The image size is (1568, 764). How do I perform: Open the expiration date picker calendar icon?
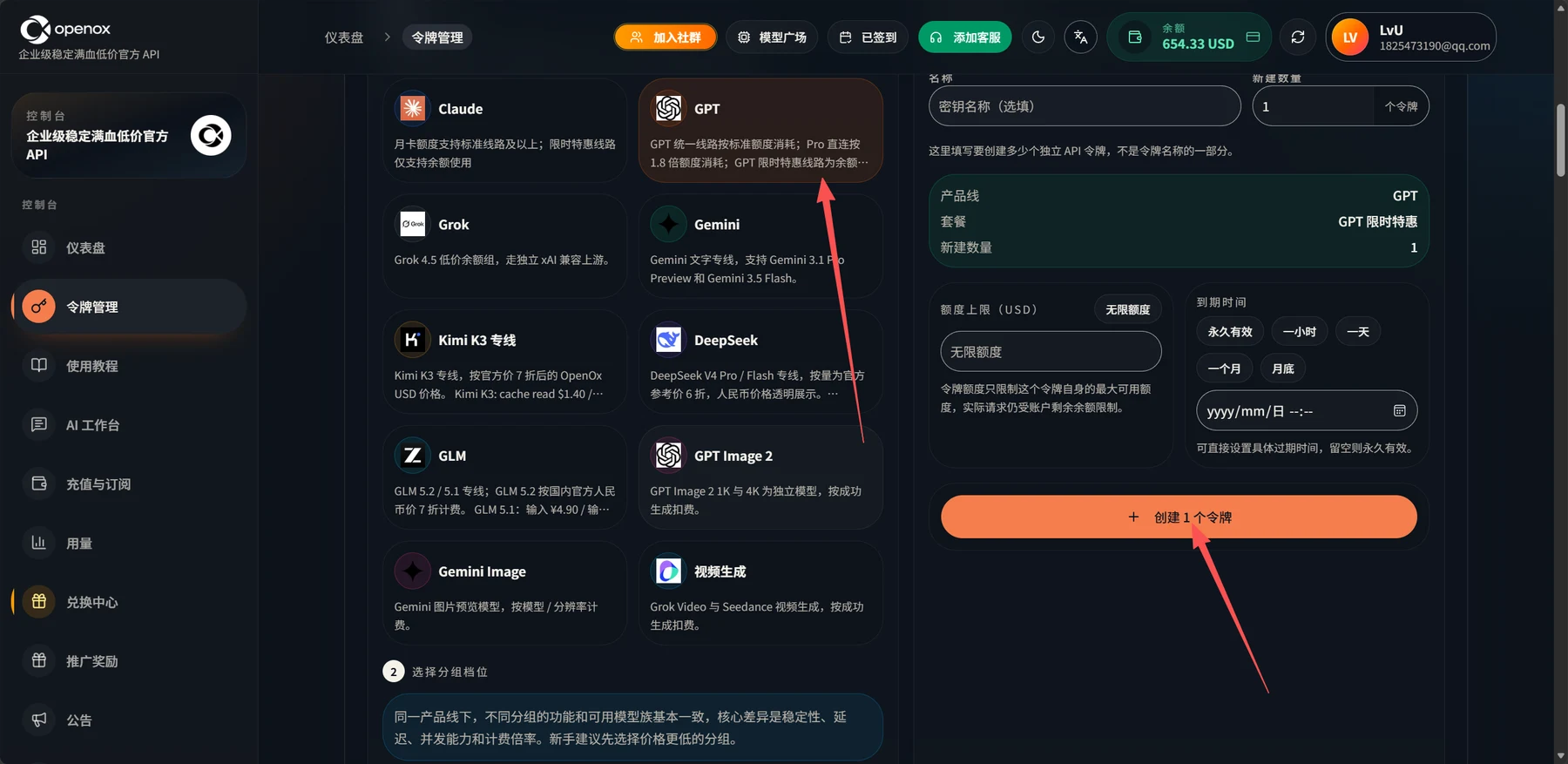pyautogui.click(x=1399, y=411)
